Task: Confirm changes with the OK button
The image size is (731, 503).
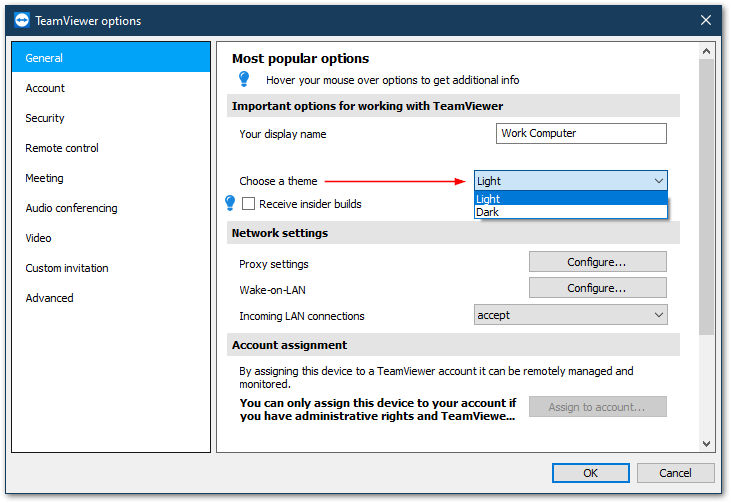Action: (x=591, y=473)
